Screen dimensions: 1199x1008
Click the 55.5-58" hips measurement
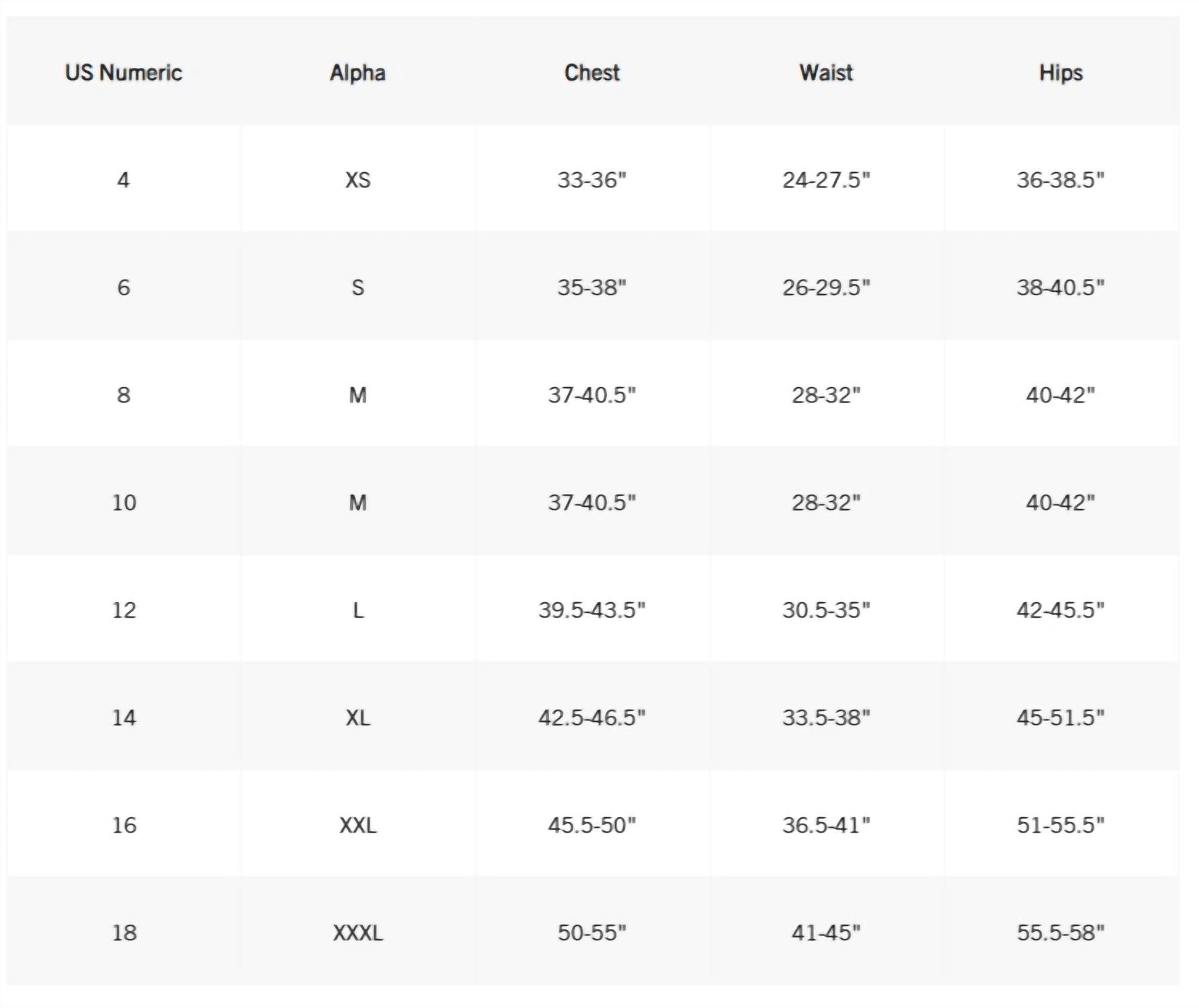pos(1061,933)
